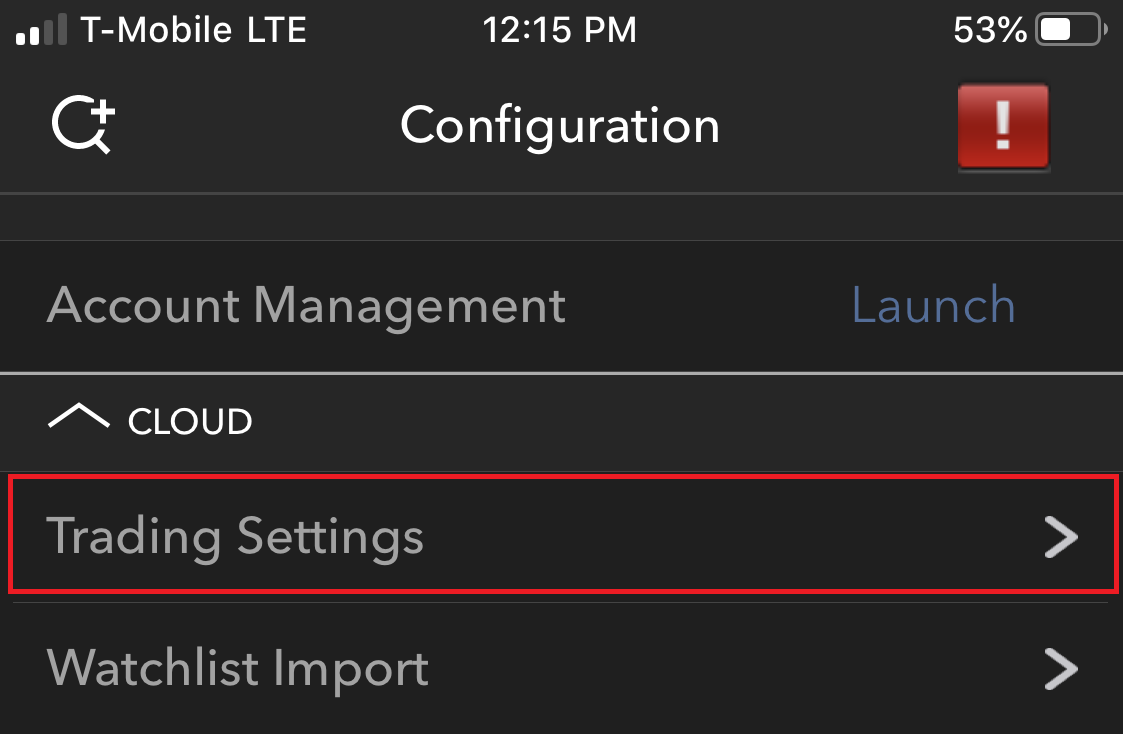This screenshot has height=734, width=1123.
Task: Tap the 53% battery percentage
Action: [990, 30]
